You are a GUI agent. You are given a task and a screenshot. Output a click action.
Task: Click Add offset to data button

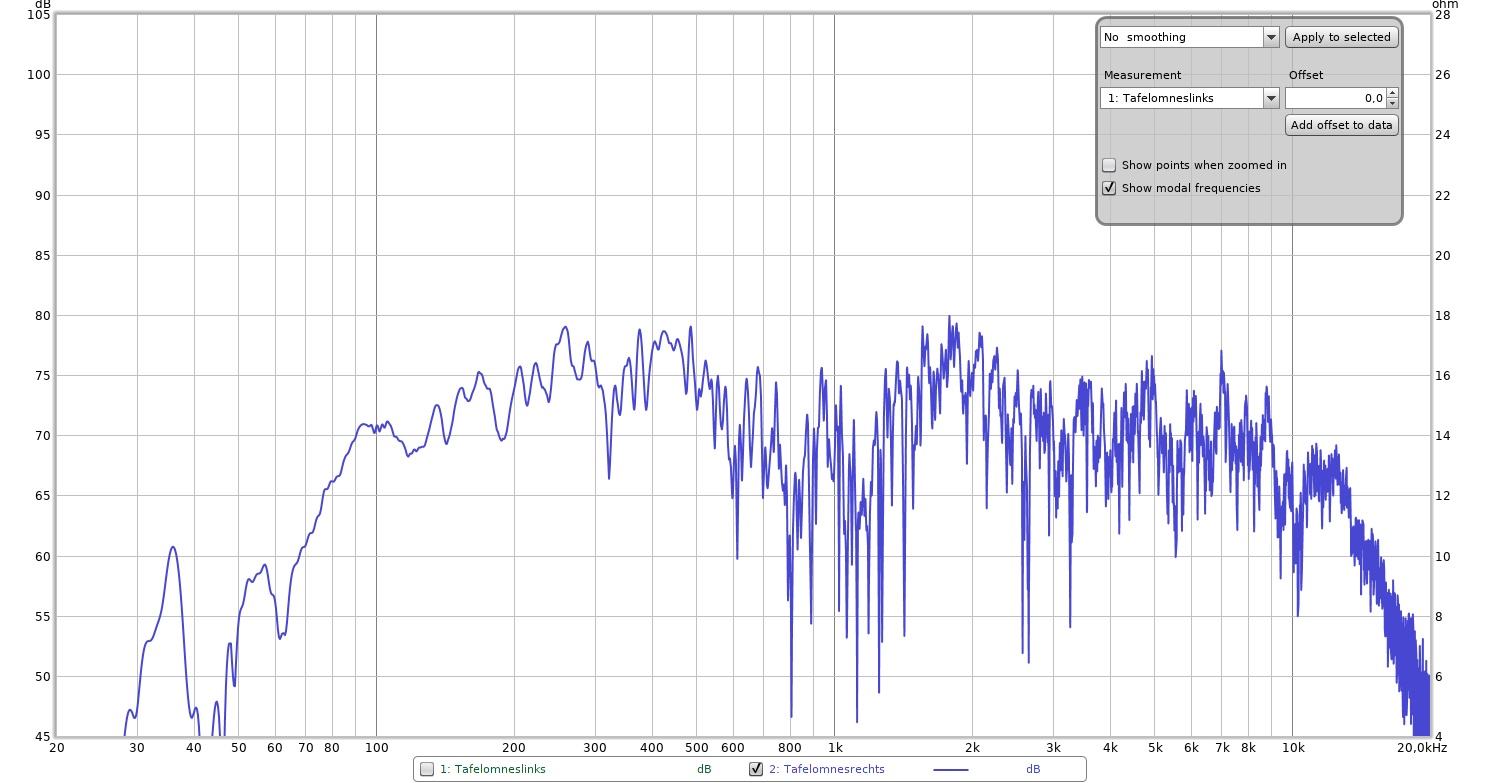[1341, 125]
